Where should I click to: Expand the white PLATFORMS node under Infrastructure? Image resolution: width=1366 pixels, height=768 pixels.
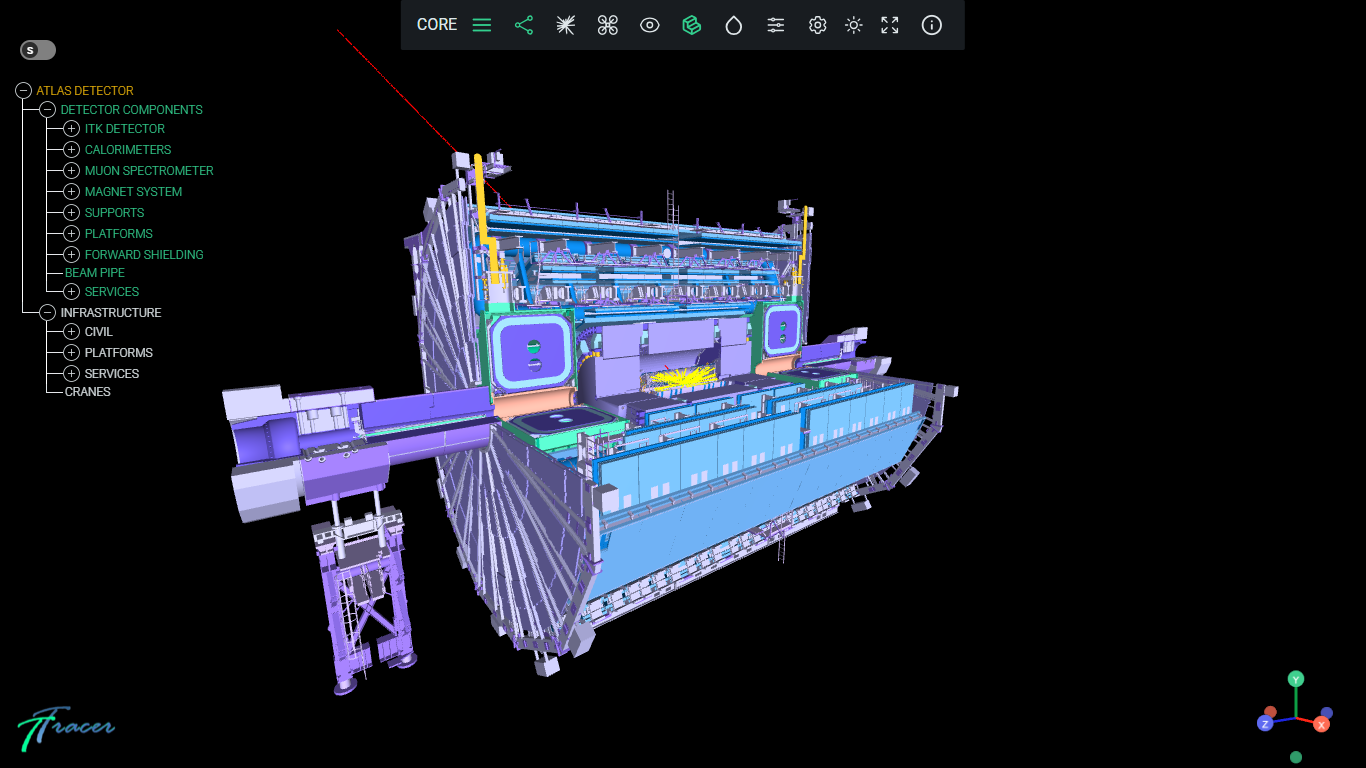[x=71, y=353]
